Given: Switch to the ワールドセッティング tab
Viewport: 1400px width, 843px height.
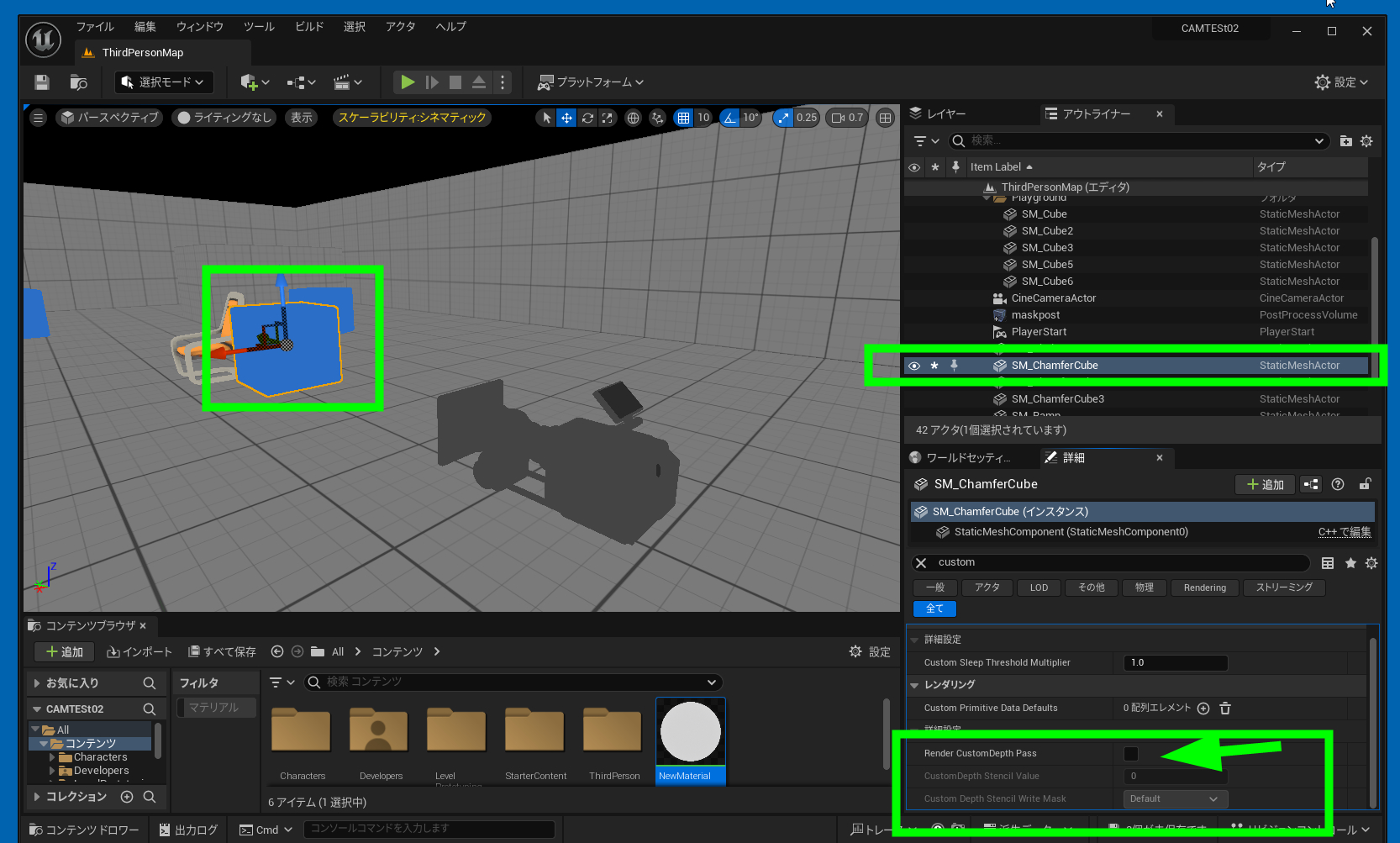Looking at the screenshot, I should click(967, 458).
